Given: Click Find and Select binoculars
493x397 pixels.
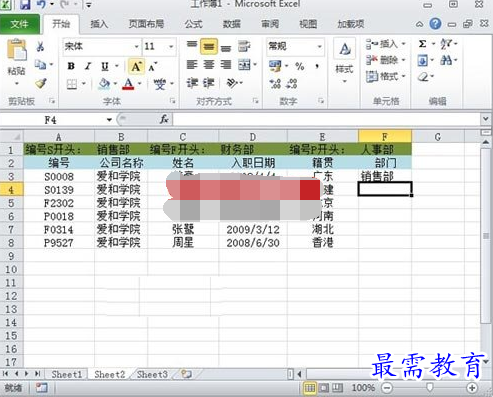Looking at the screenshot, I should tap(446, 60).
